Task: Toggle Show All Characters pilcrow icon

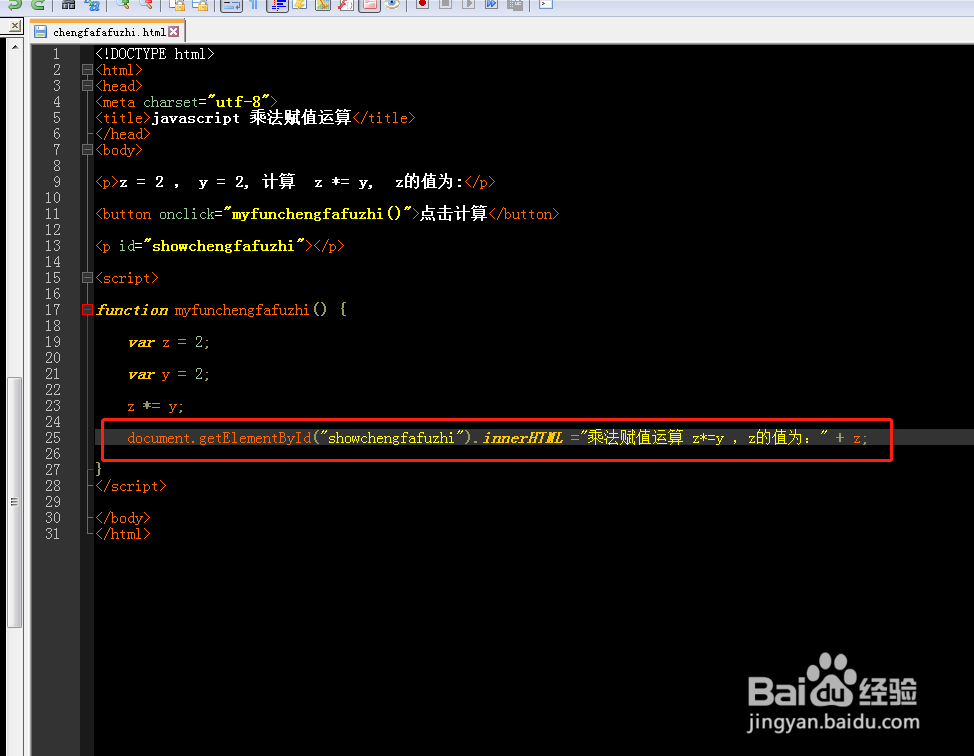Action: pos(254,4)
